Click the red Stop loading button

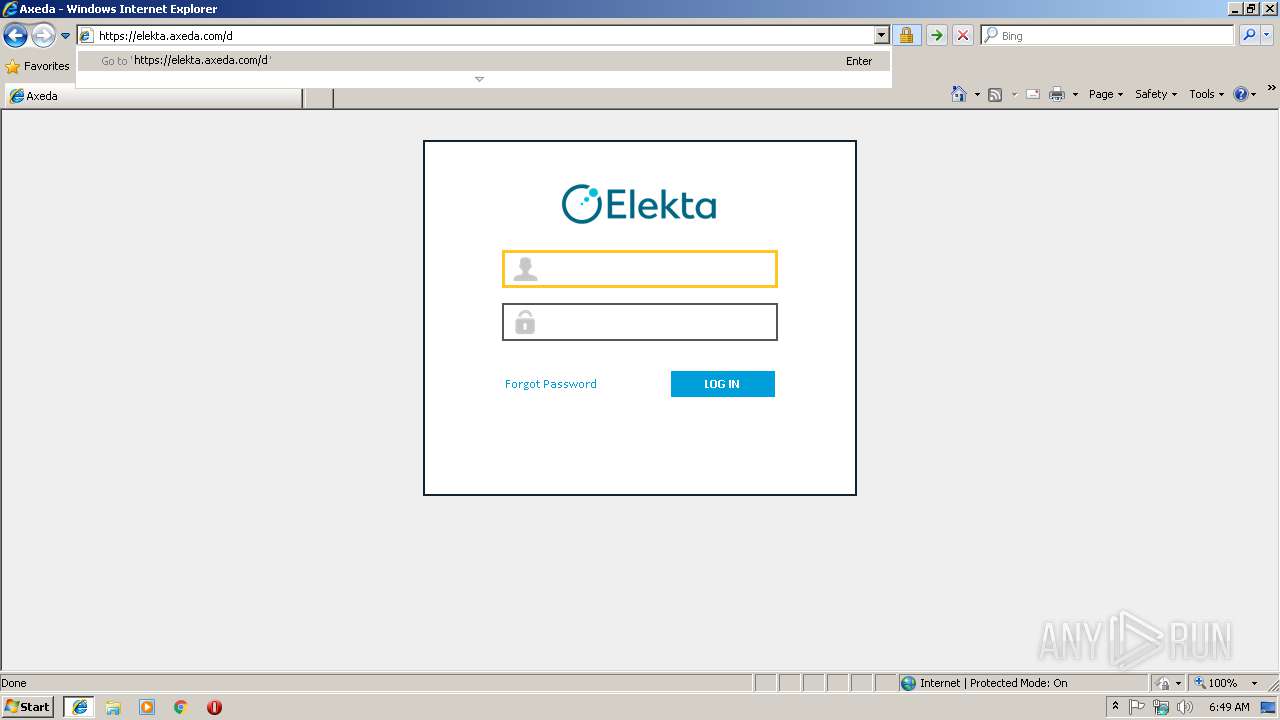pyautogui.click(x=962, y=36)
